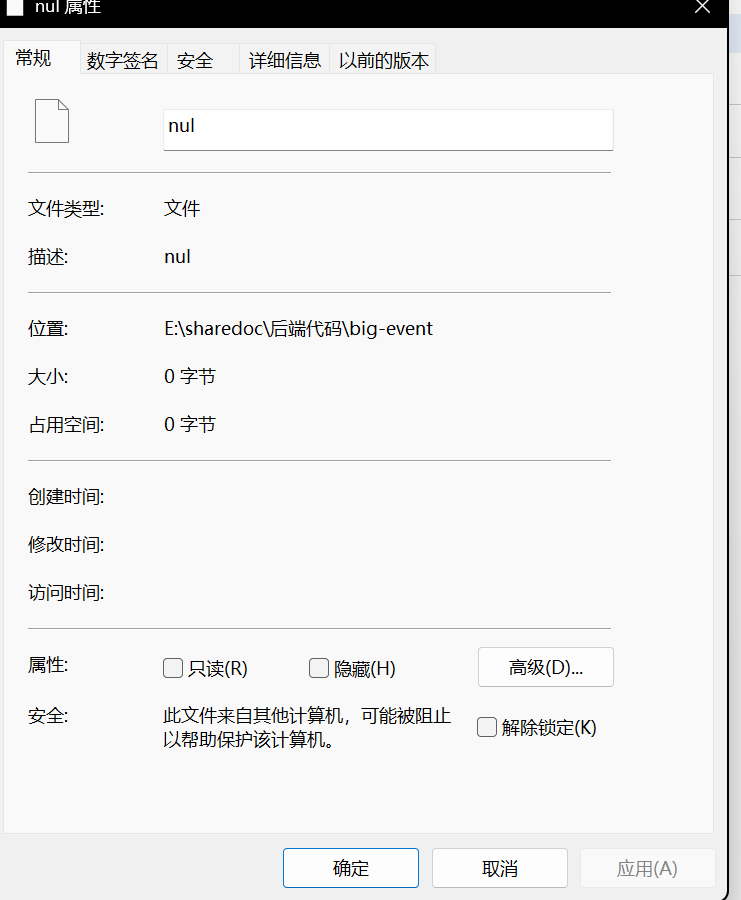The image size is (741, 900).
Task: Click the file icon in the title bar
Action: point(15,8)
